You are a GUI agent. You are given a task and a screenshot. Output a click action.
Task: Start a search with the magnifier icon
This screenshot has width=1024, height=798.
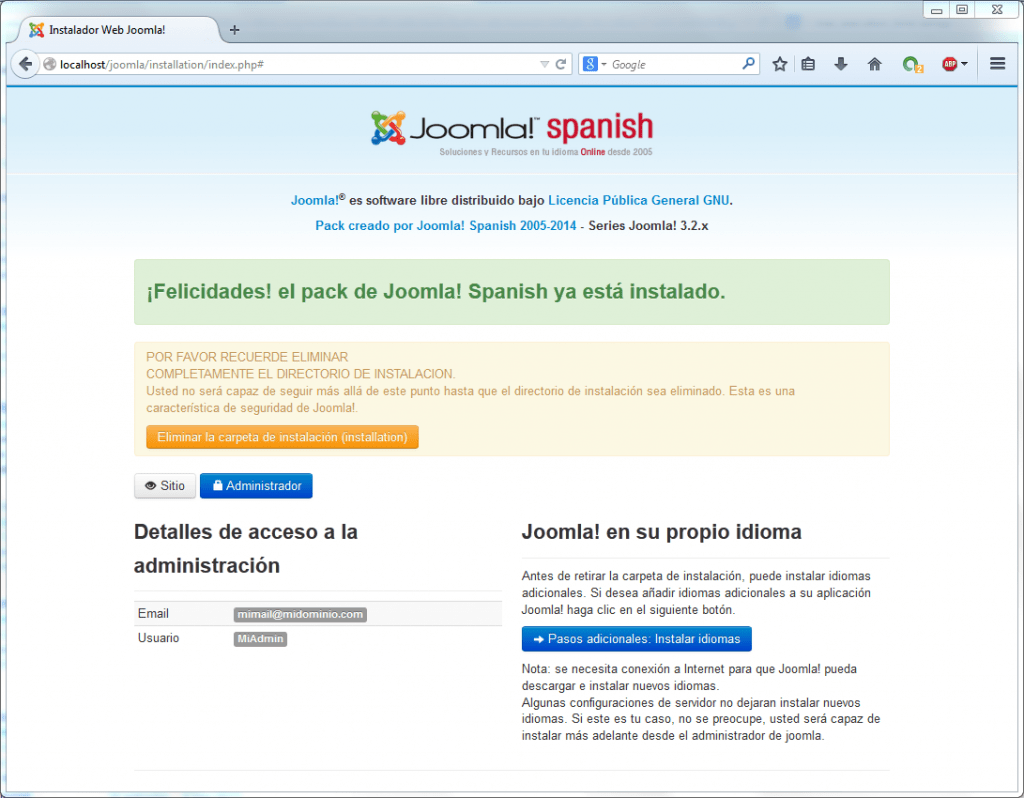point(748,62)
